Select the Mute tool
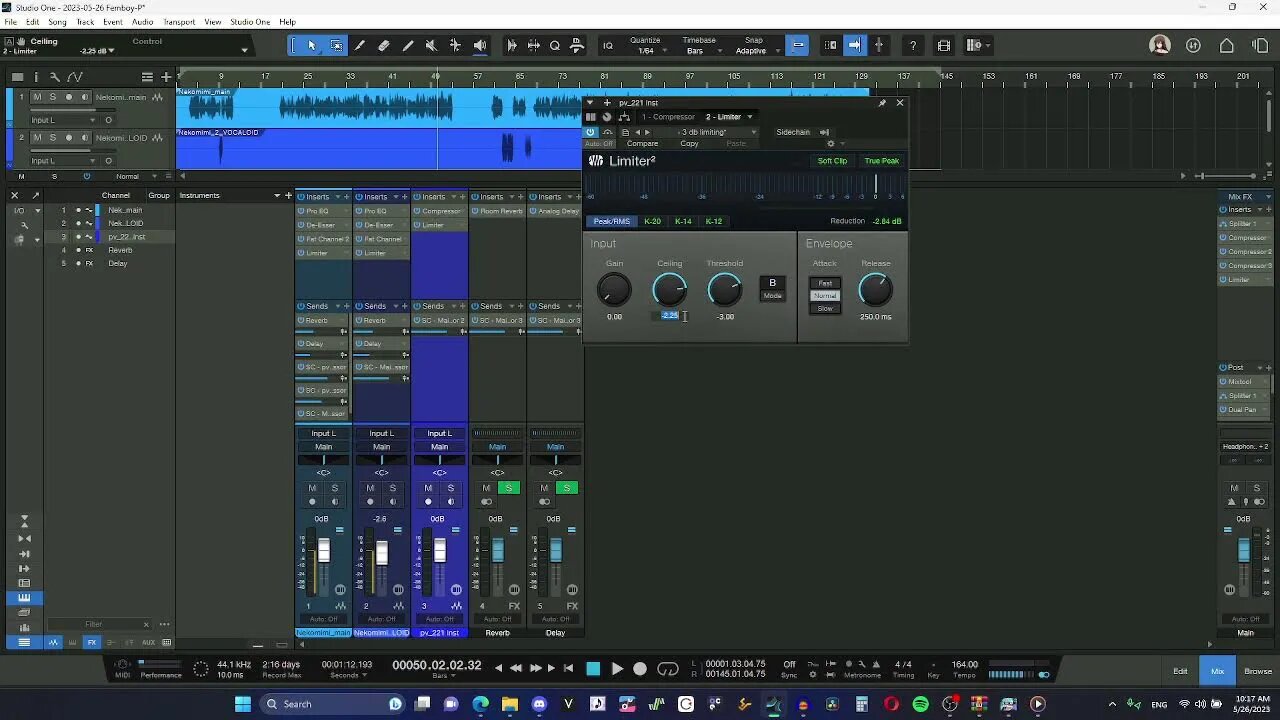The height and width of the screenshot is (720, 1280). pyautogui.click(x=432, y=45)
